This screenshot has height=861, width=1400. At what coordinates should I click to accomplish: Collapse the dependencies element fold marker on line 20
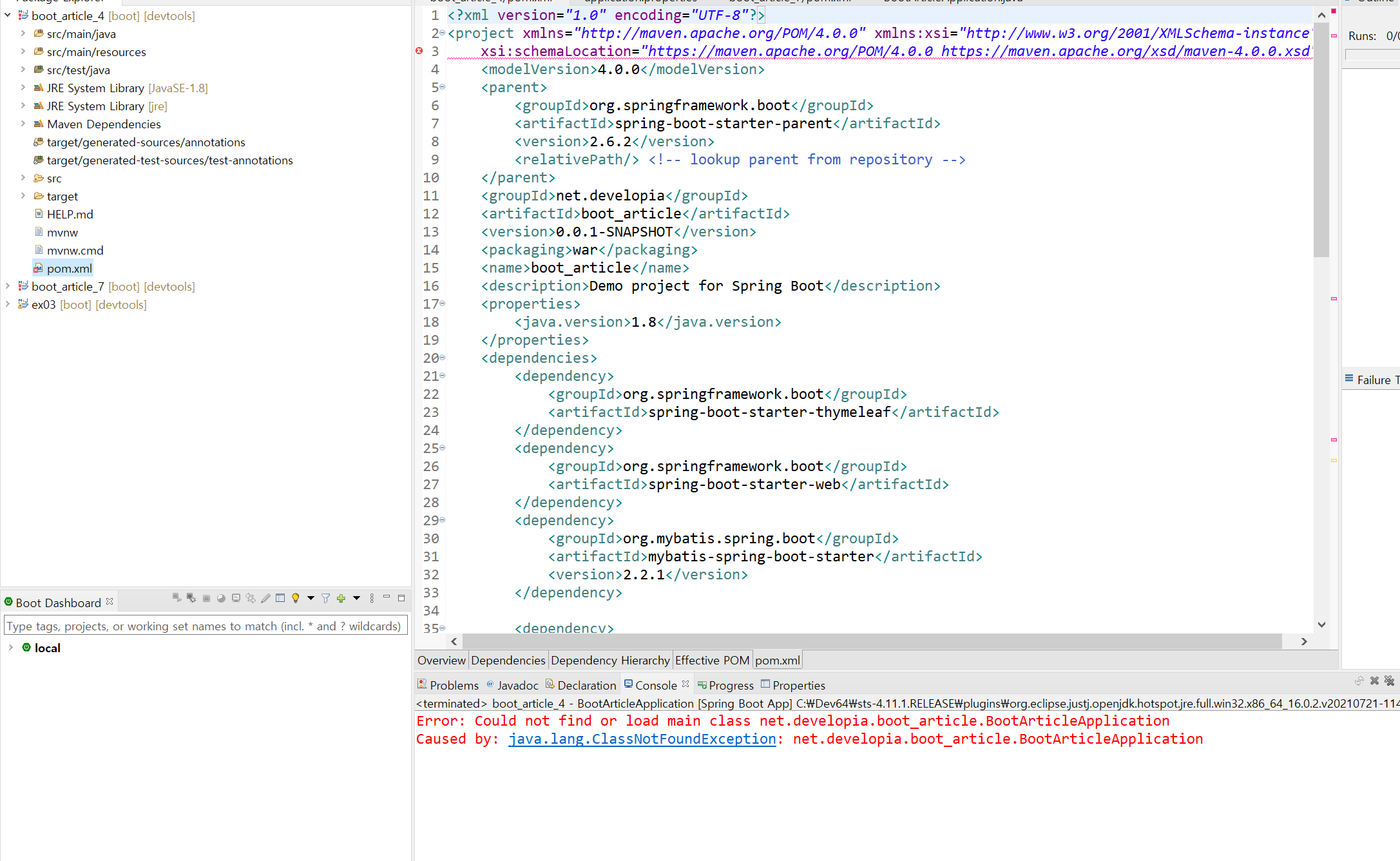443,358
